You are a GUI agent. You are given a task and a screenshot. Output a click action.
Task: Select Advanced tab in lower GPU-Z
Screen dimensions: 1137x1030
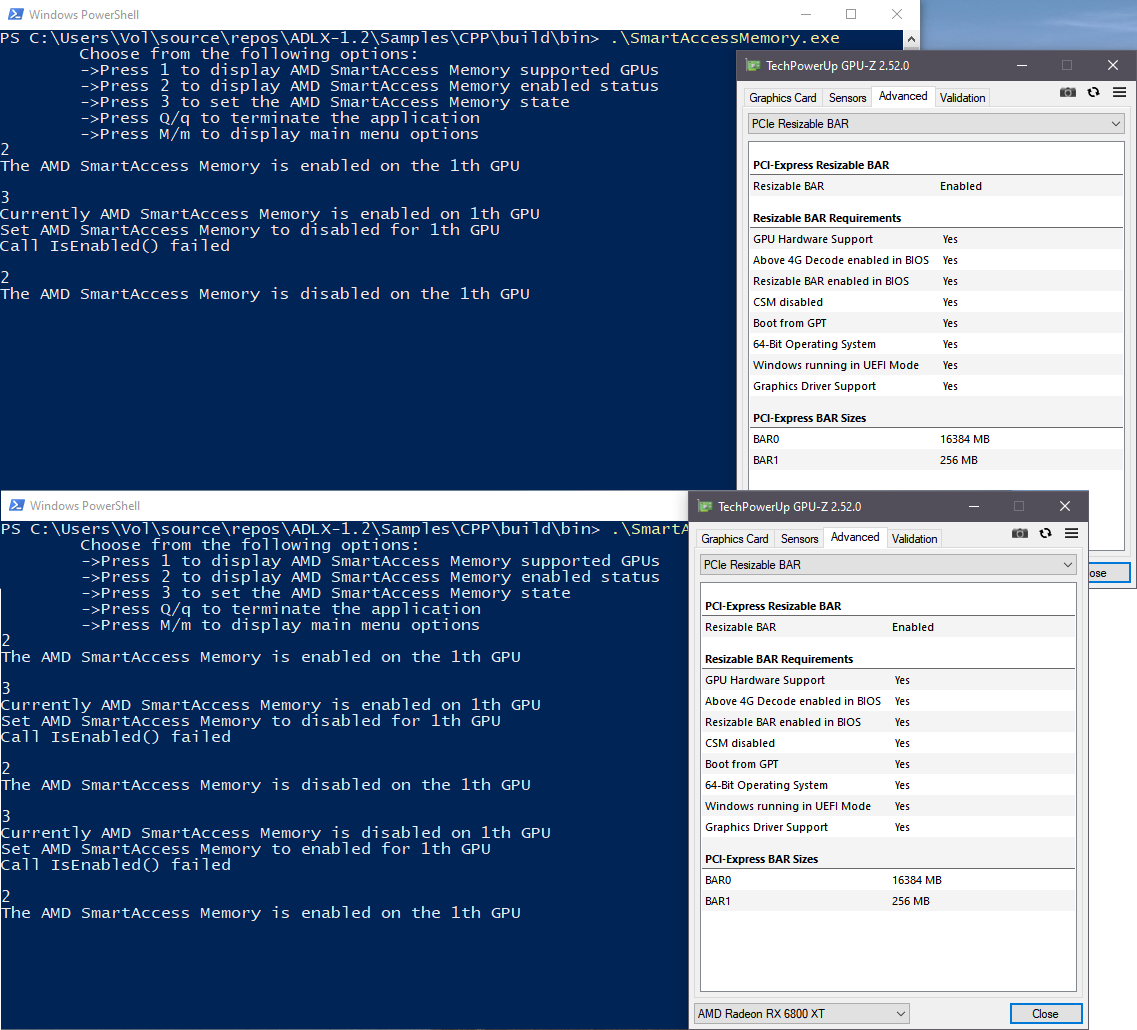(855, 537)
